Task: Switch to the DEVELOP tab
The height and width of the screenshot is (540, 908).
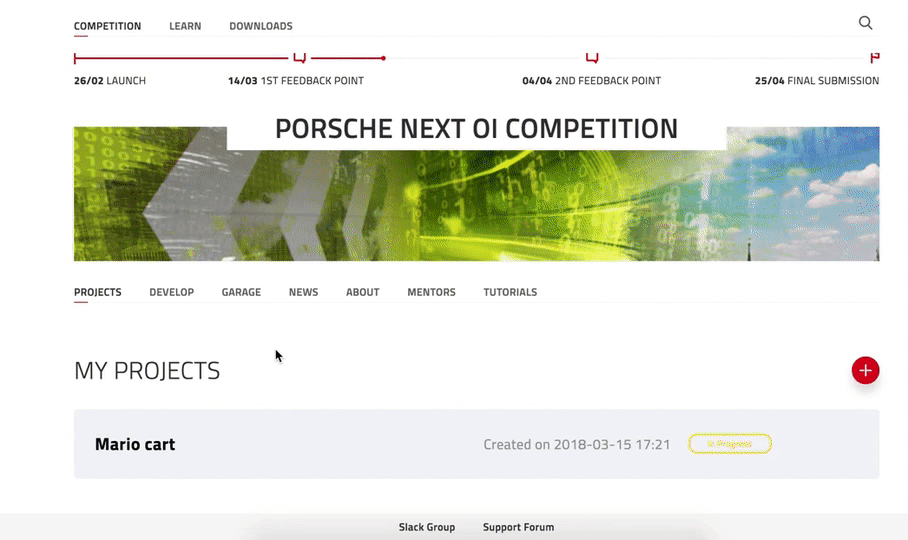Action: [171, 292]
